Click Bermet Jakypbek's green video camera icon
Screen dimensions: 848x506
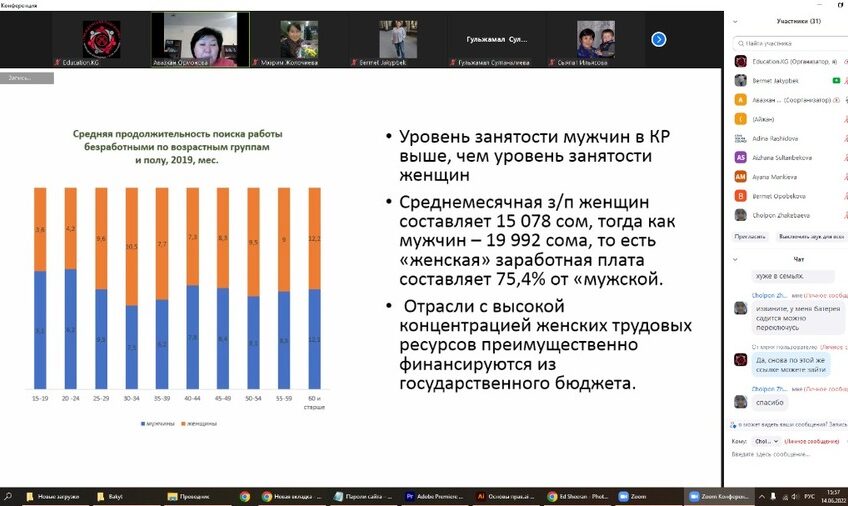click(835, 80)
